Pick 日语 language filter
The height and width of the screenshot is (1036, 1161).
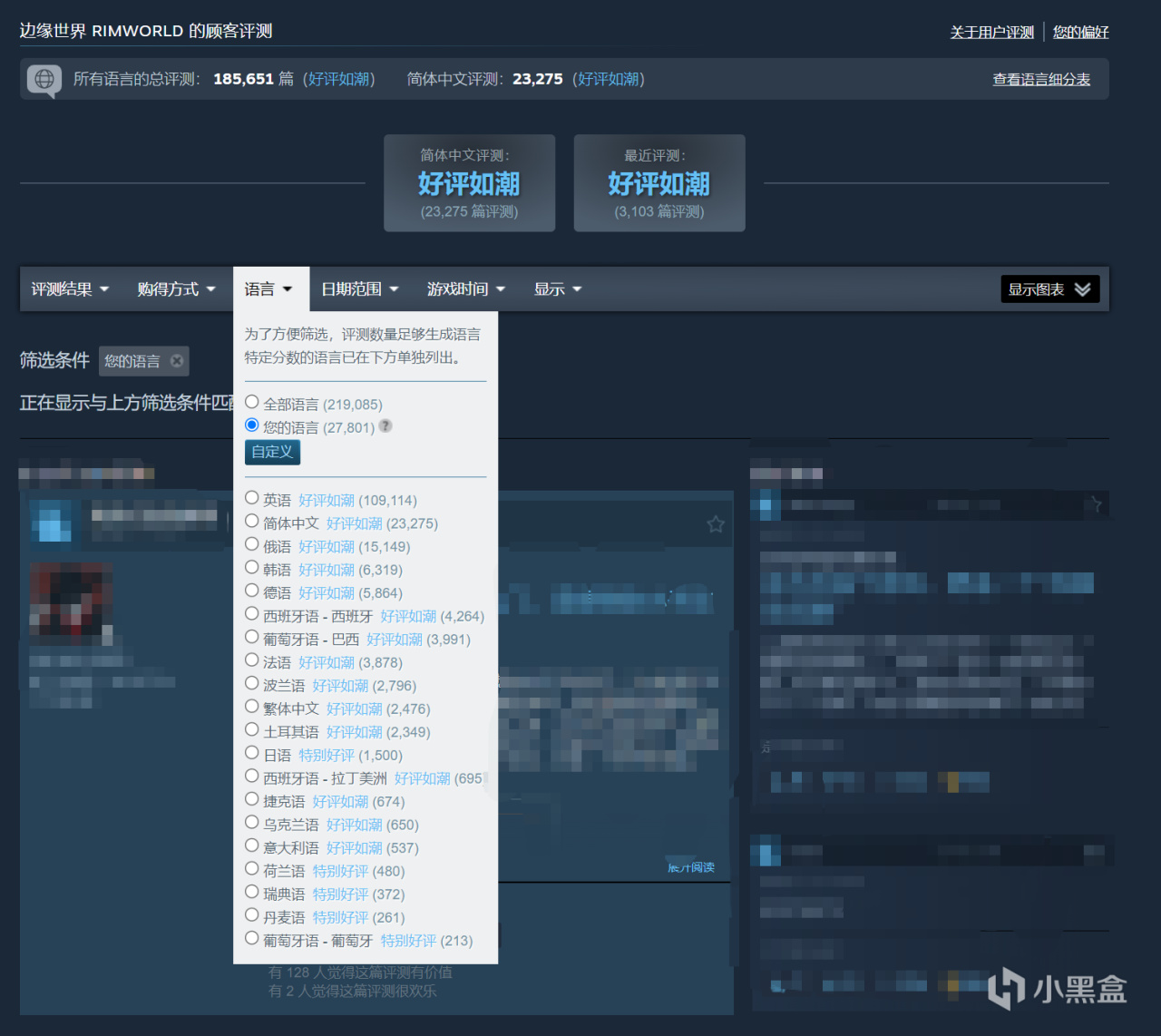pos(252,753)
